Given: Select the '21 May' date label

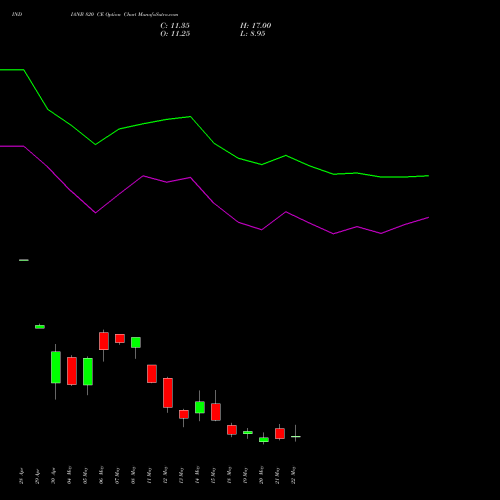Looking at the screenshot, I should [277, 475].
